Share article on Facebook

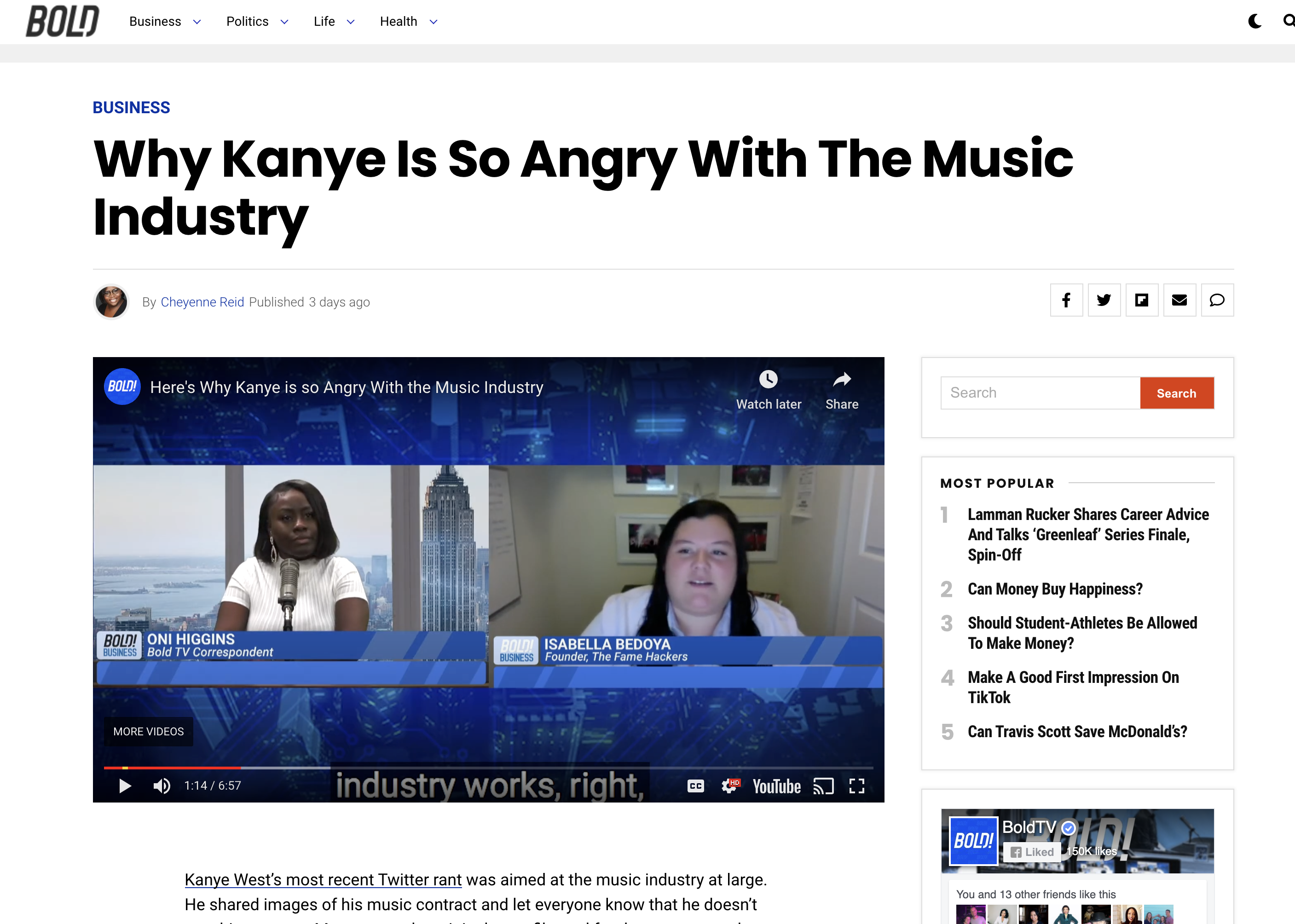(x=1066, y=300)
